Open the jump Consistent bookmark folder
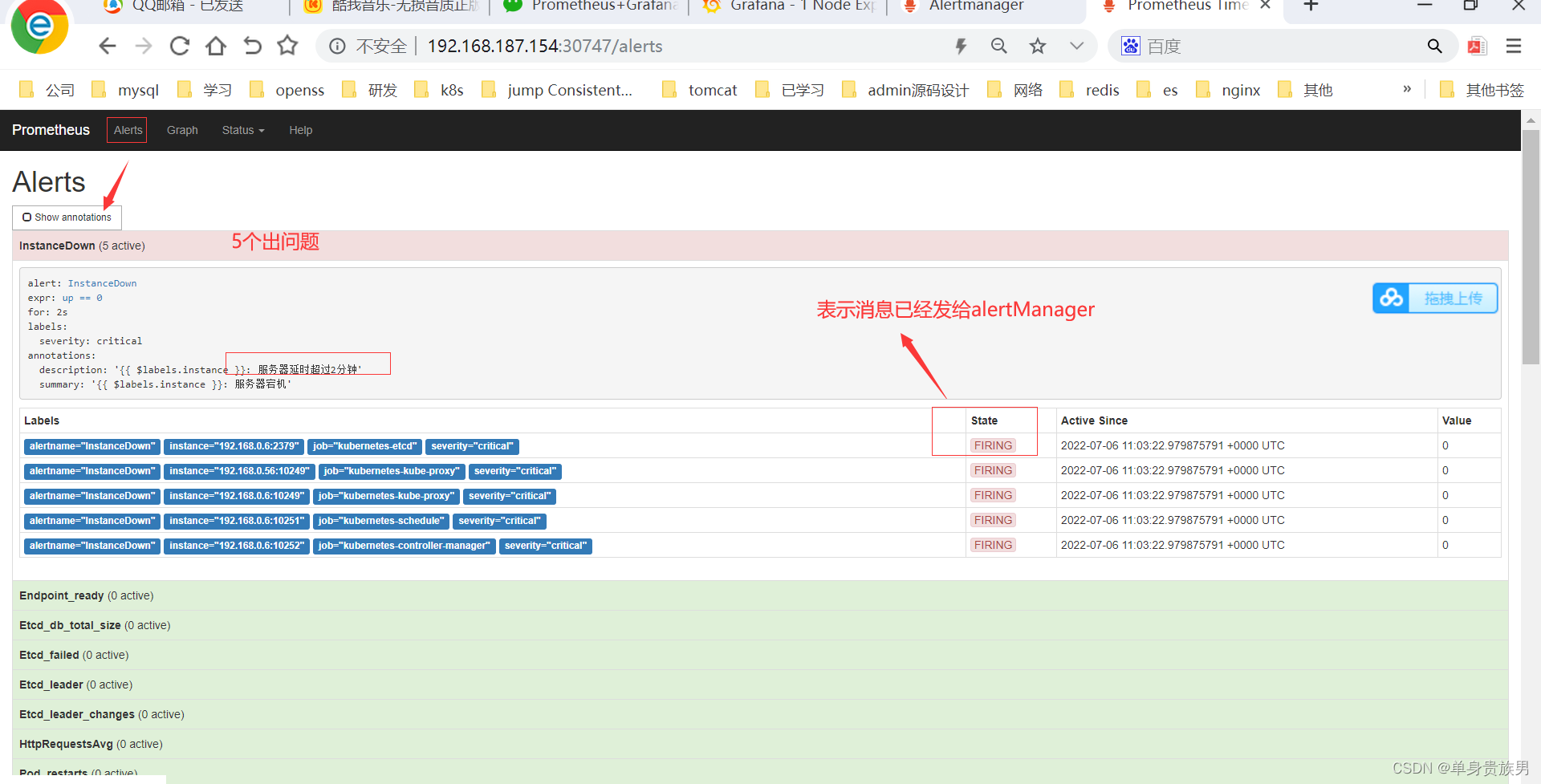This screenshot has width=1541, height=784. pos(557,90)
